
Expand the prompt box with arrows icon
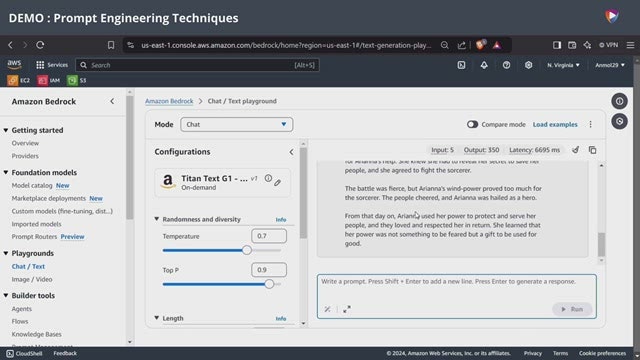pyautogui.click(x=347, y=309)
